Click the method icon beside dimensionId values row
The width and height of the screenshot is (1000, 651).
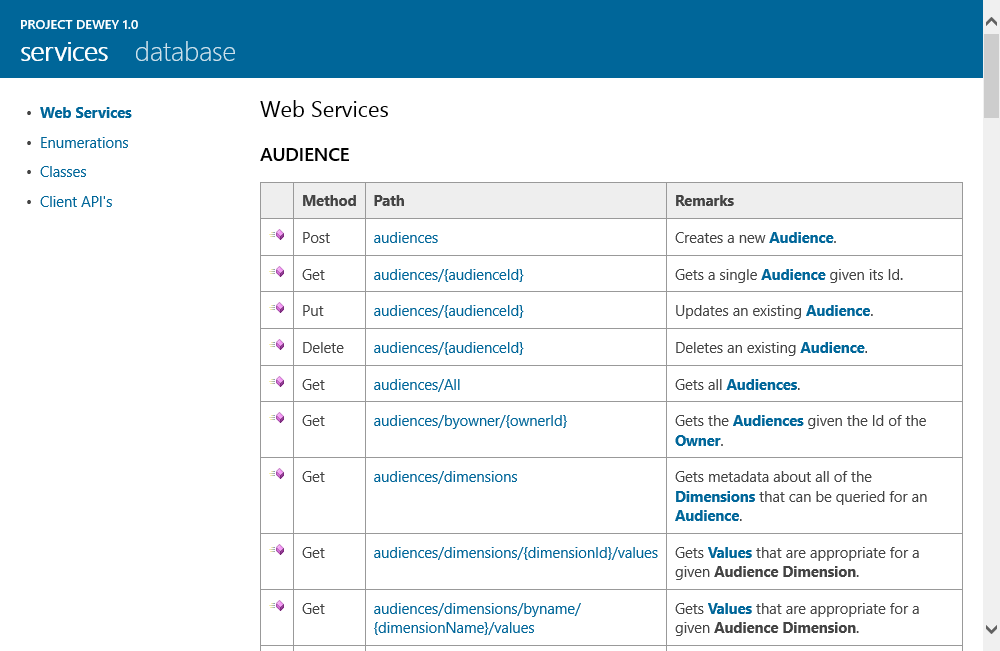click(x=277, y=551)
